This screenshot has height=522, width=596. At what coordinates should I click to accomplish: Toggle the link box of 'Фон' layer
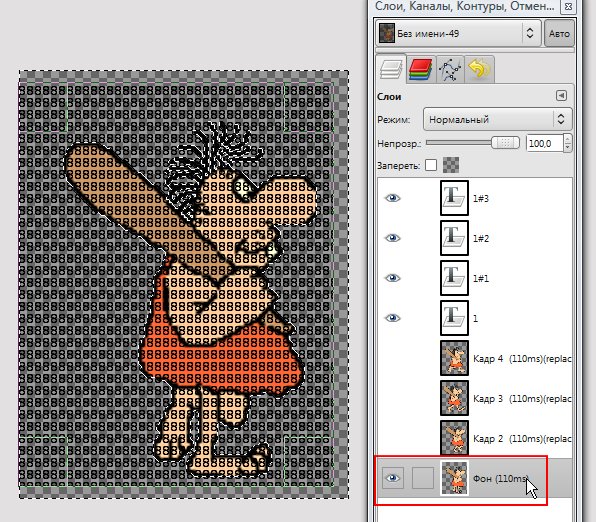pos(423,478)
